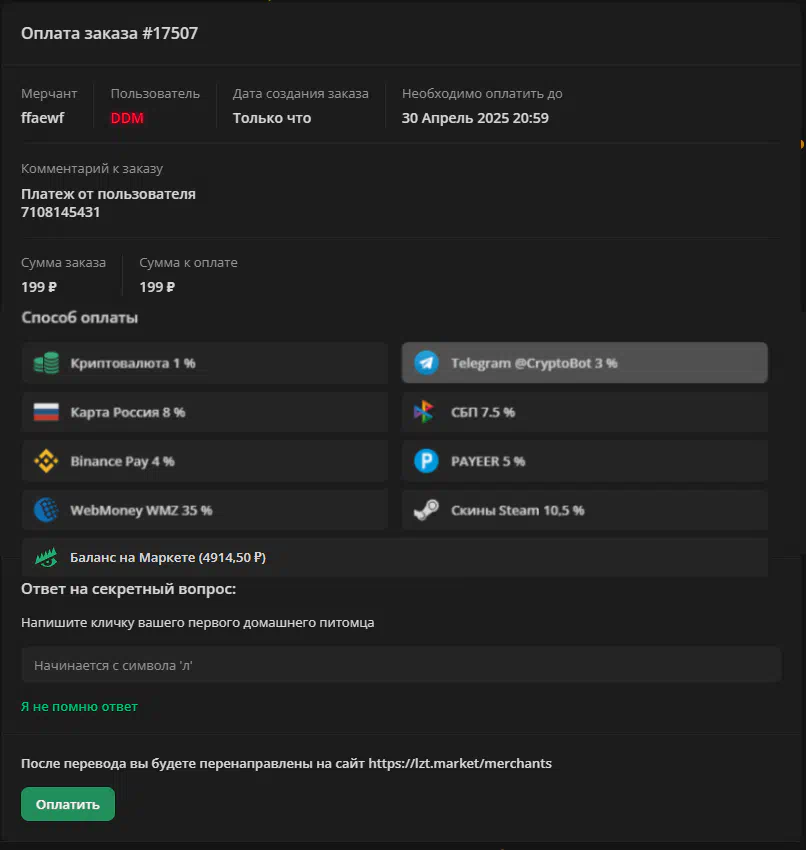Pay with Баланс на Маркете

point(395,557)
